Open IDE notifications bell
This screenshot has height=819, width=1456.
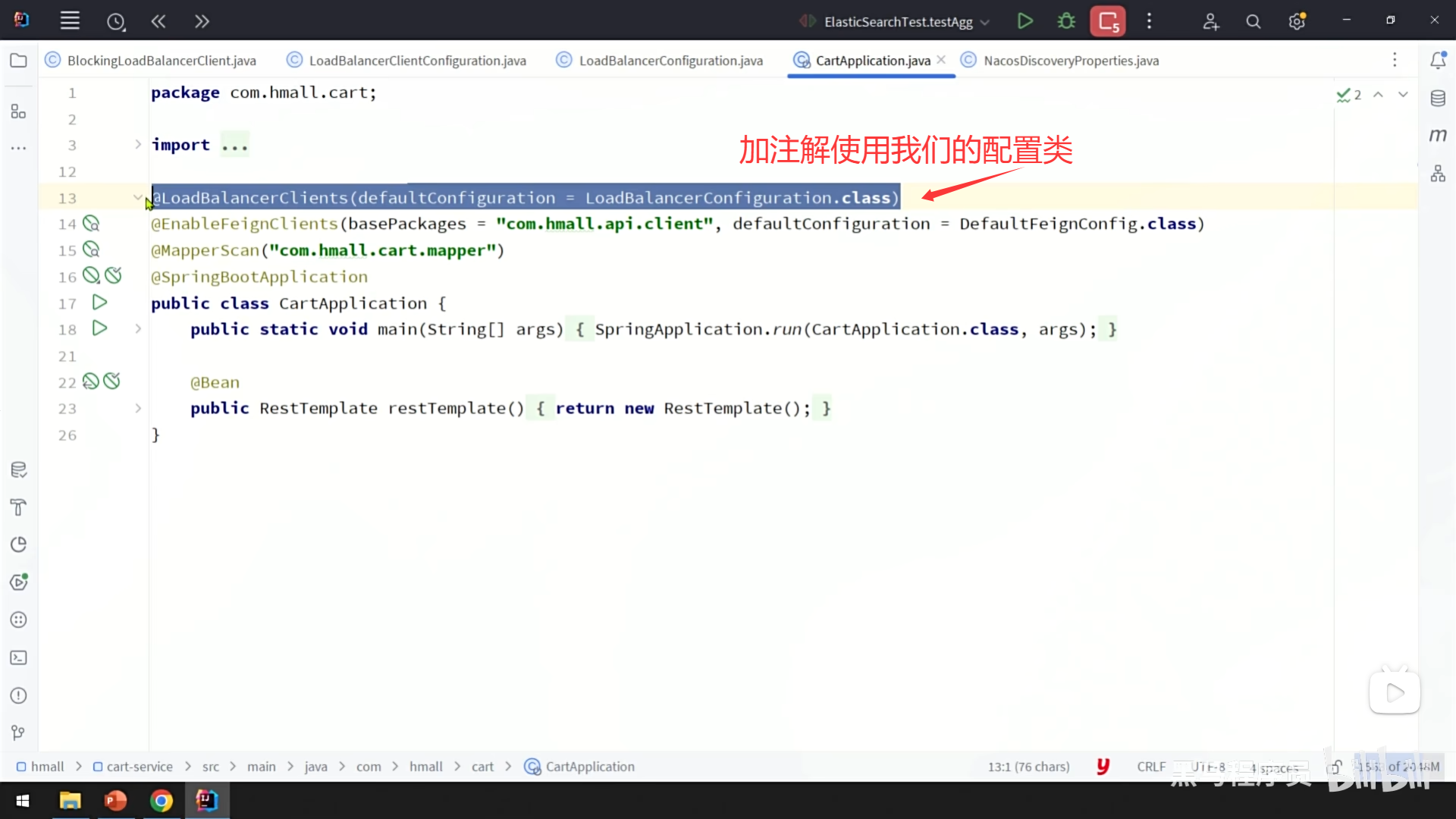(1438, 61)
